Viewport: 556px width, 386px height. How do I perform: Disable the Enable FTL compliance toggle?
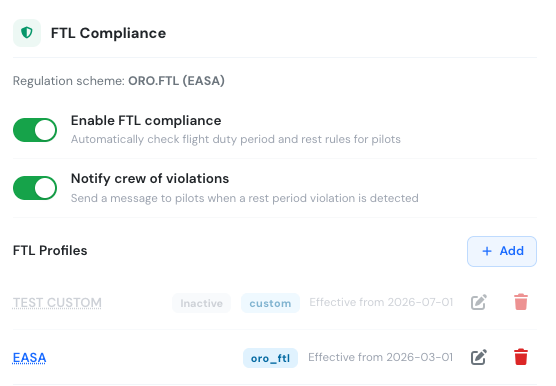point(35,130)
